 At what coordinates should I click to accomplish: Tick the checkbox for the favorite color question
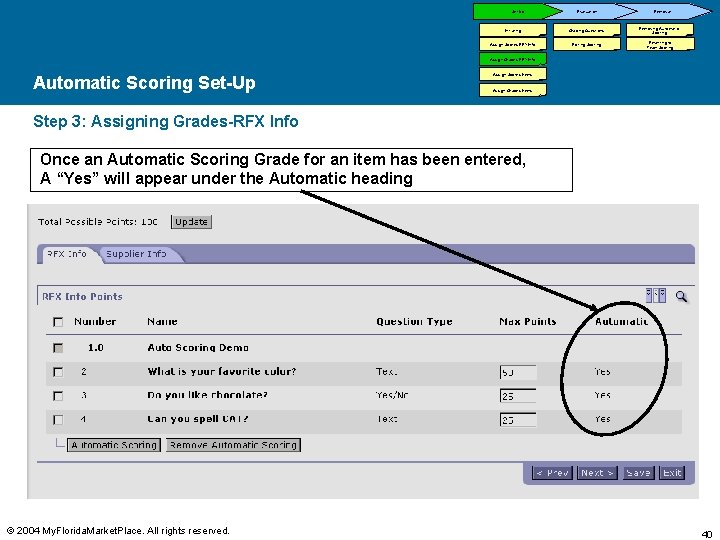pos(58,372)
